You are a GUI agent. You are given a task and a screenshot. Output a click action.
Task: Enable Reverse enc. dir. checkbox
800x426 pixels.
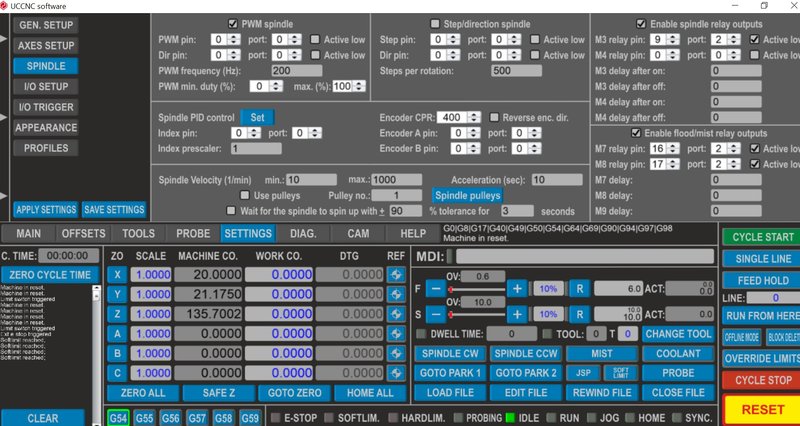point(494,117)
